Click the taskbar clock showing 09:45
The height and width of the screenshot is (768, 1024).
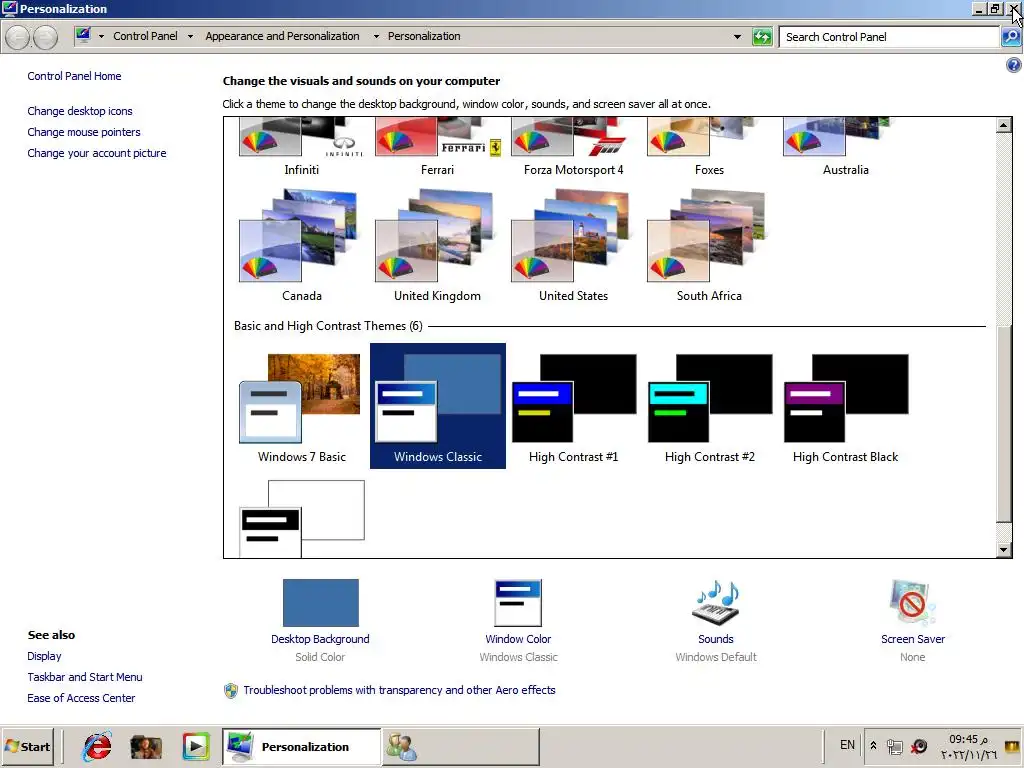968,746
